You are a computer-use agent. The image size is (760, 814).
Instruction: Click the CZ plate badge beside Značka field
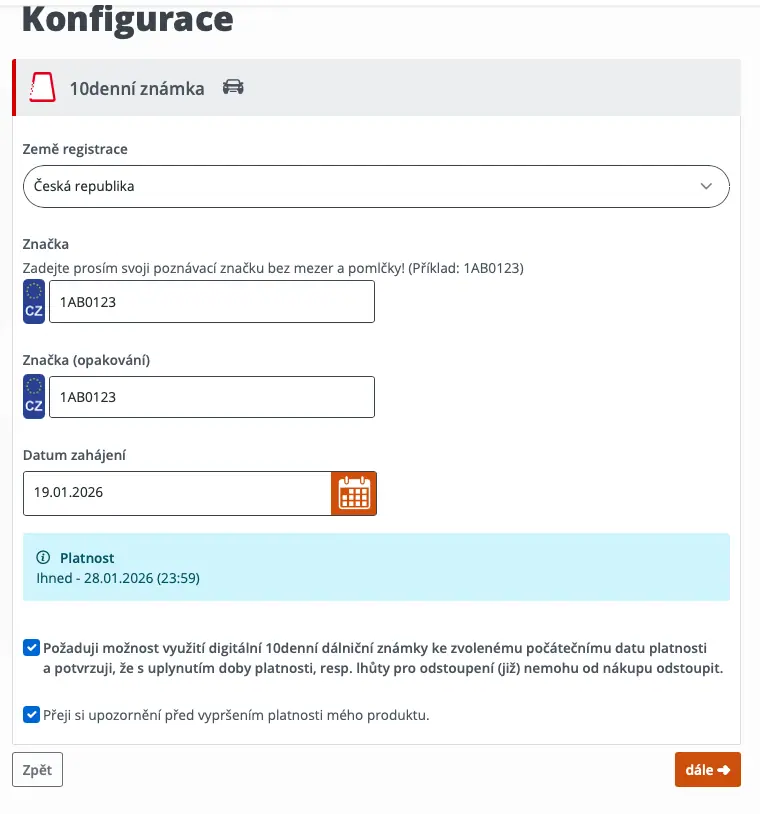(x=34, y=302)
